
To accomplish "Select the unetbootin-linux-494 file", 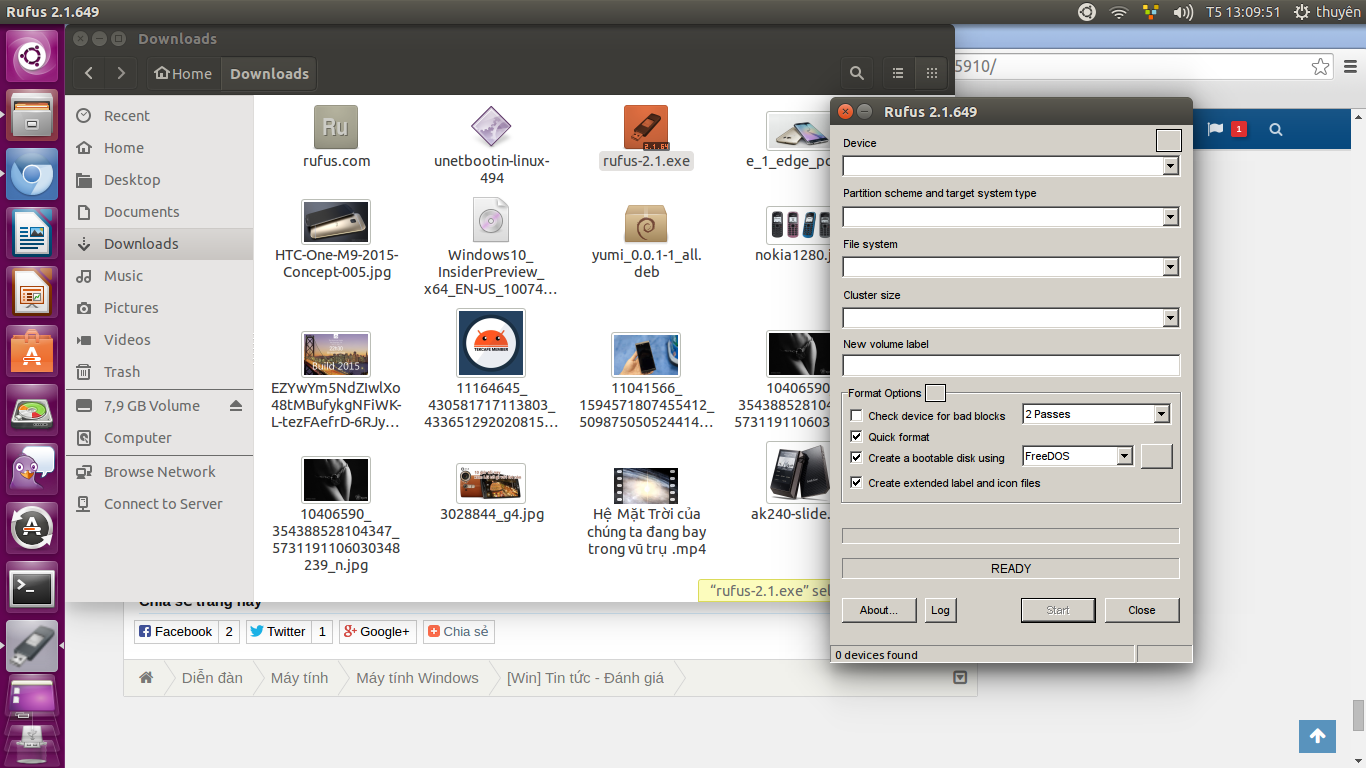I will tap(491, 145).
